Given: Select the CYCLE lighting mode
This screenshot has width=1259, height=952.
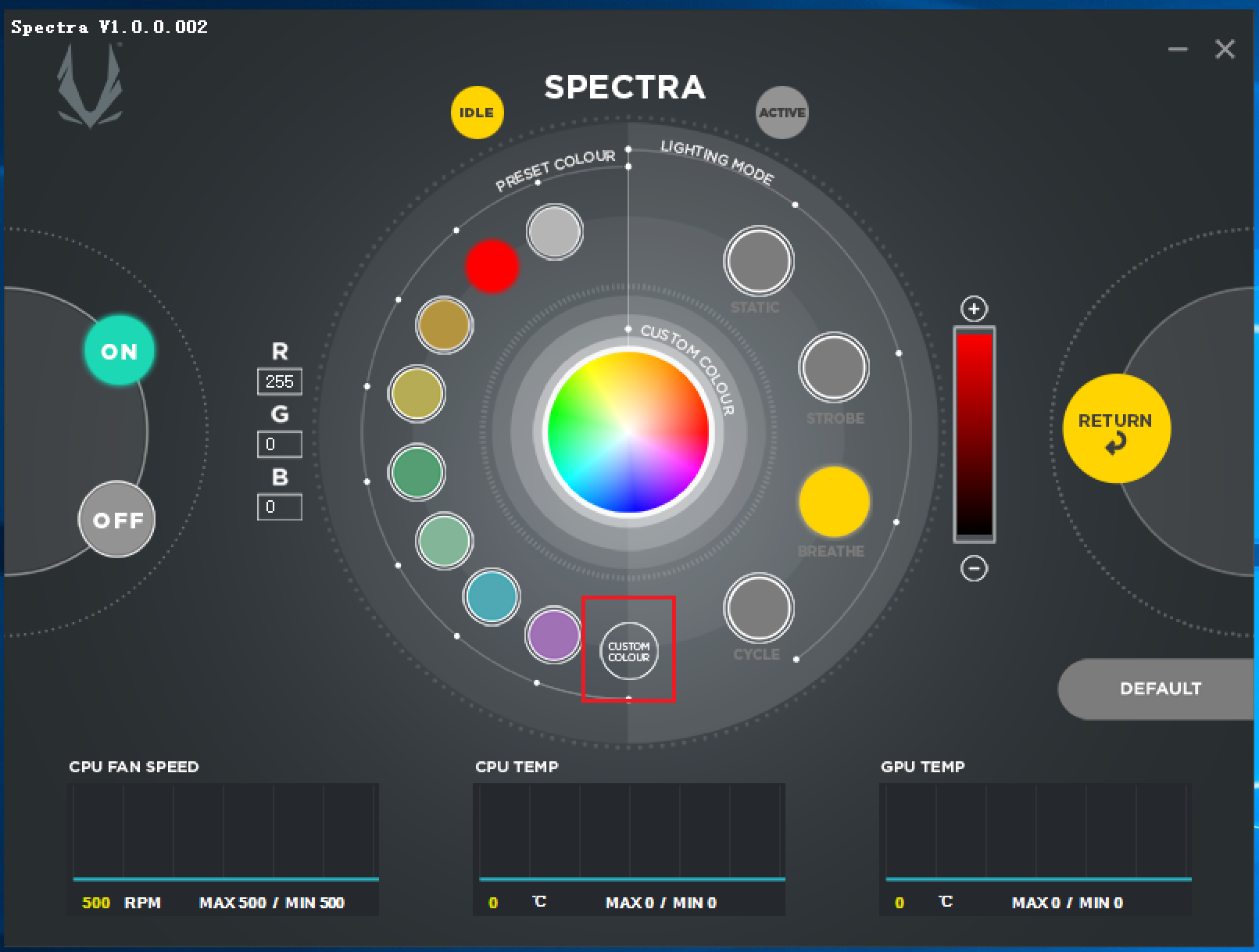Looking at the screenshot, I should (x=758, y=608).
